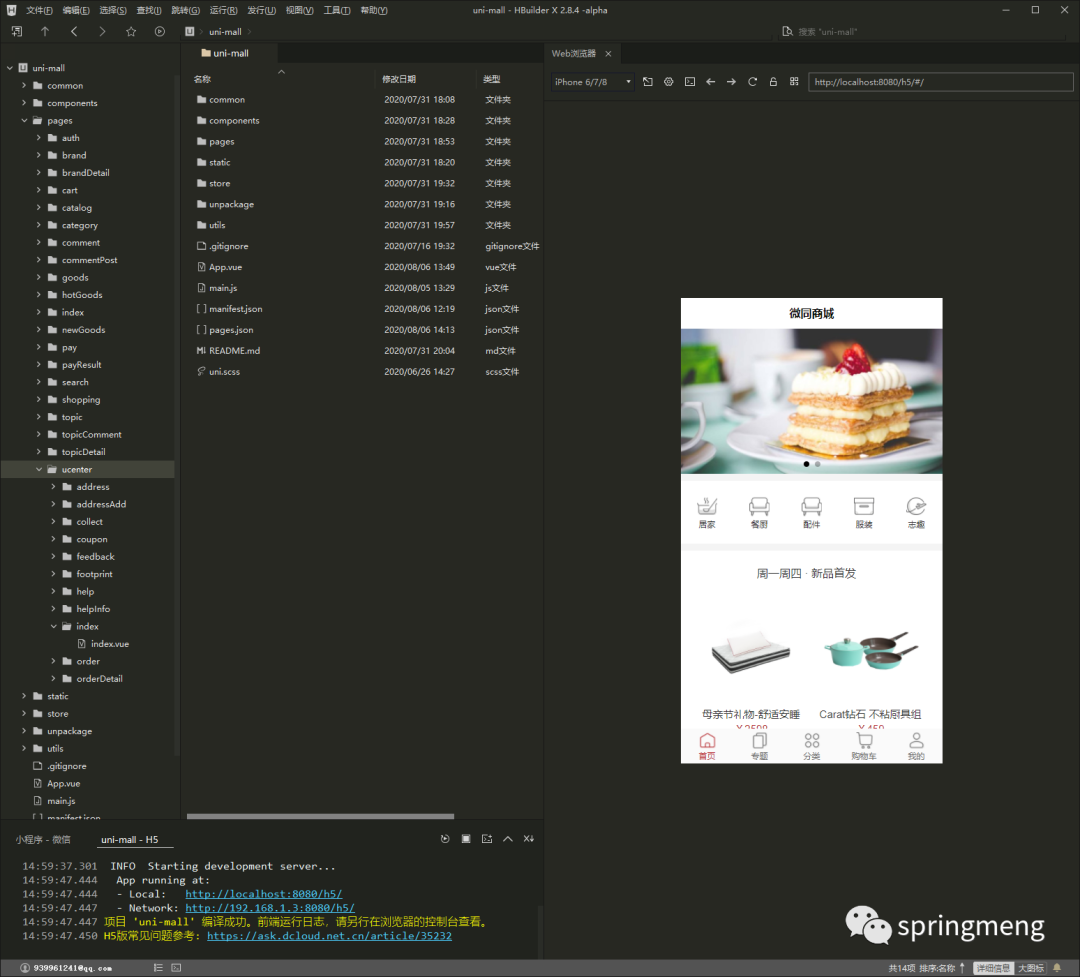The width and height of the screenshot is (1080, 977).
Task: Expand the store folder in project tree
Action: pyautogui.click(x=24, y=714)
